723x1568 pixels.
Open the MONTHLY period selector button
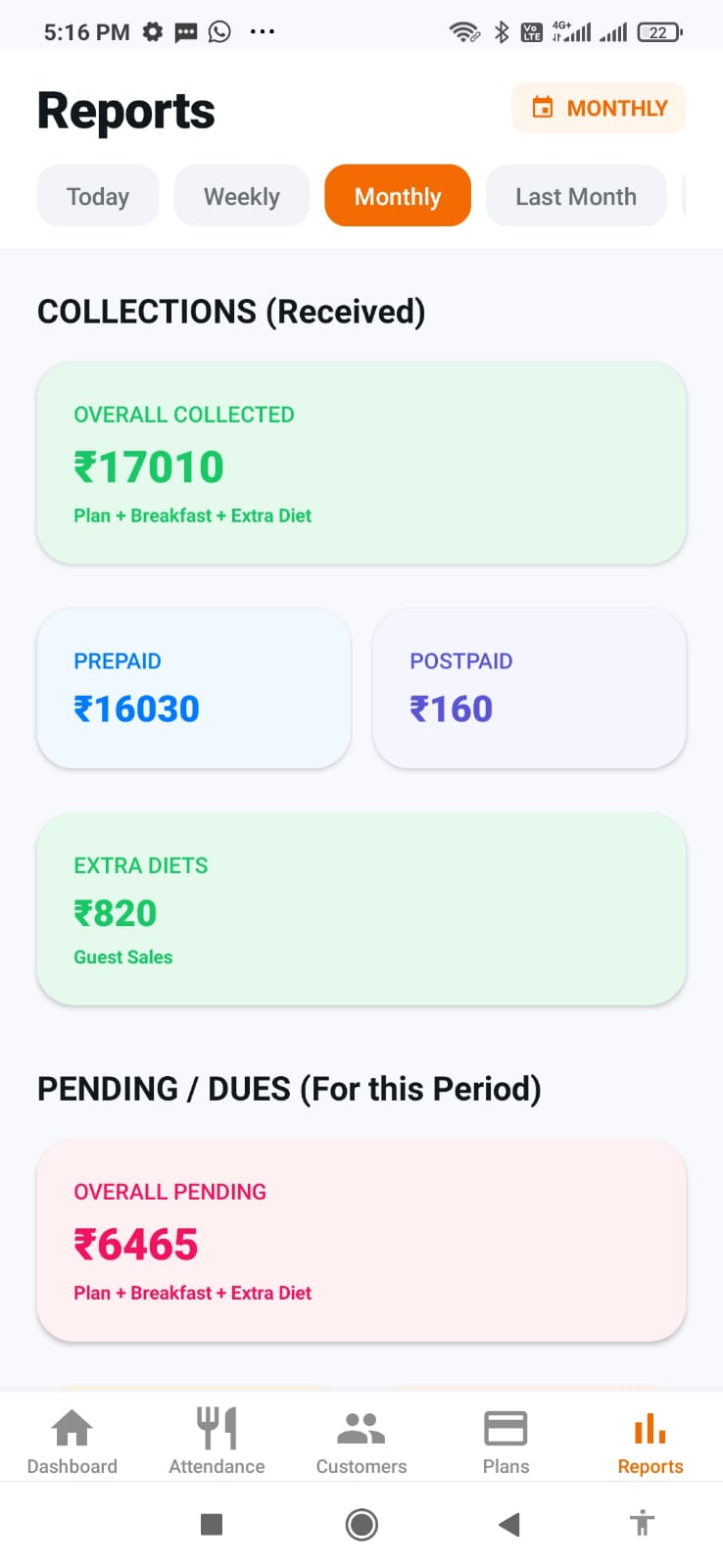click(599, 108)
